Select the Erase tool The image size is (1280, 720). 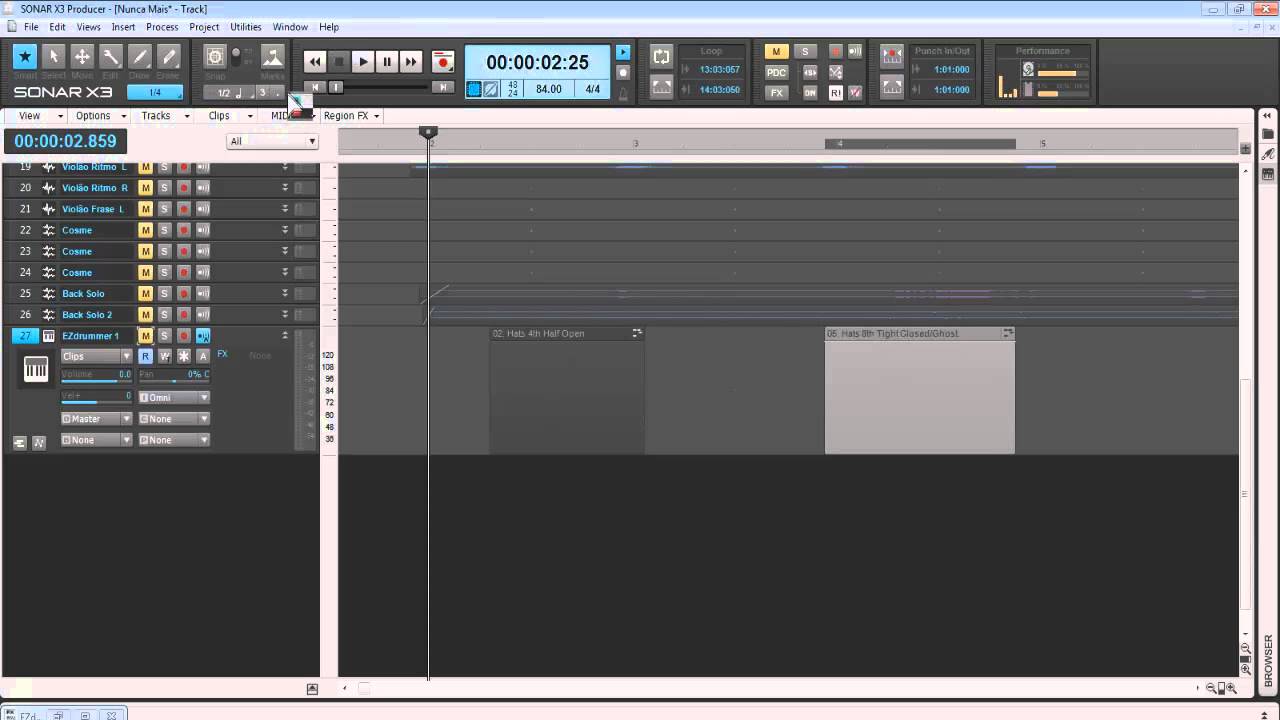[168, 57]
